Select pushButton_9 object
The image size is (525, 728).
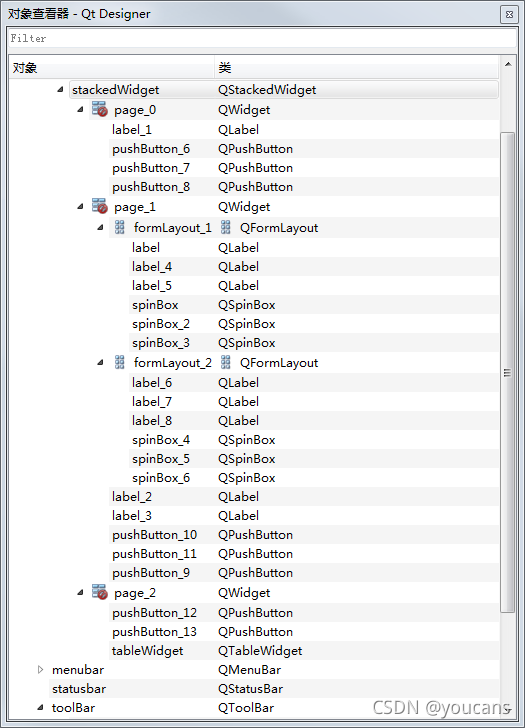pos(151,573)
